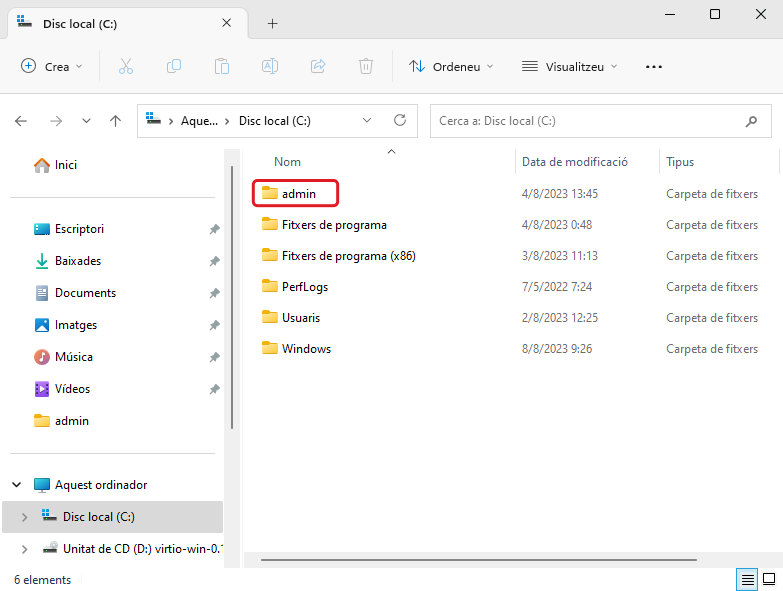Go up one directory level
Screen dimensions: 783x591
tap(116, 121)
